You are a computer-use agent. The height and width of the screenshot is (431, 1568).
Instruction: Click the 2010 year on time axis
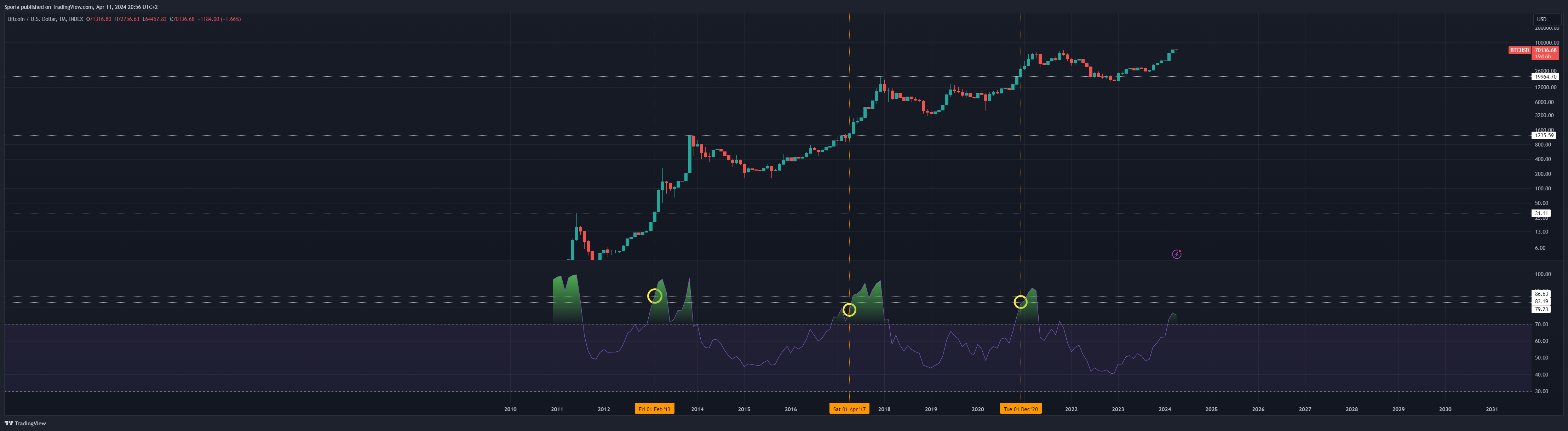[510, 409]
